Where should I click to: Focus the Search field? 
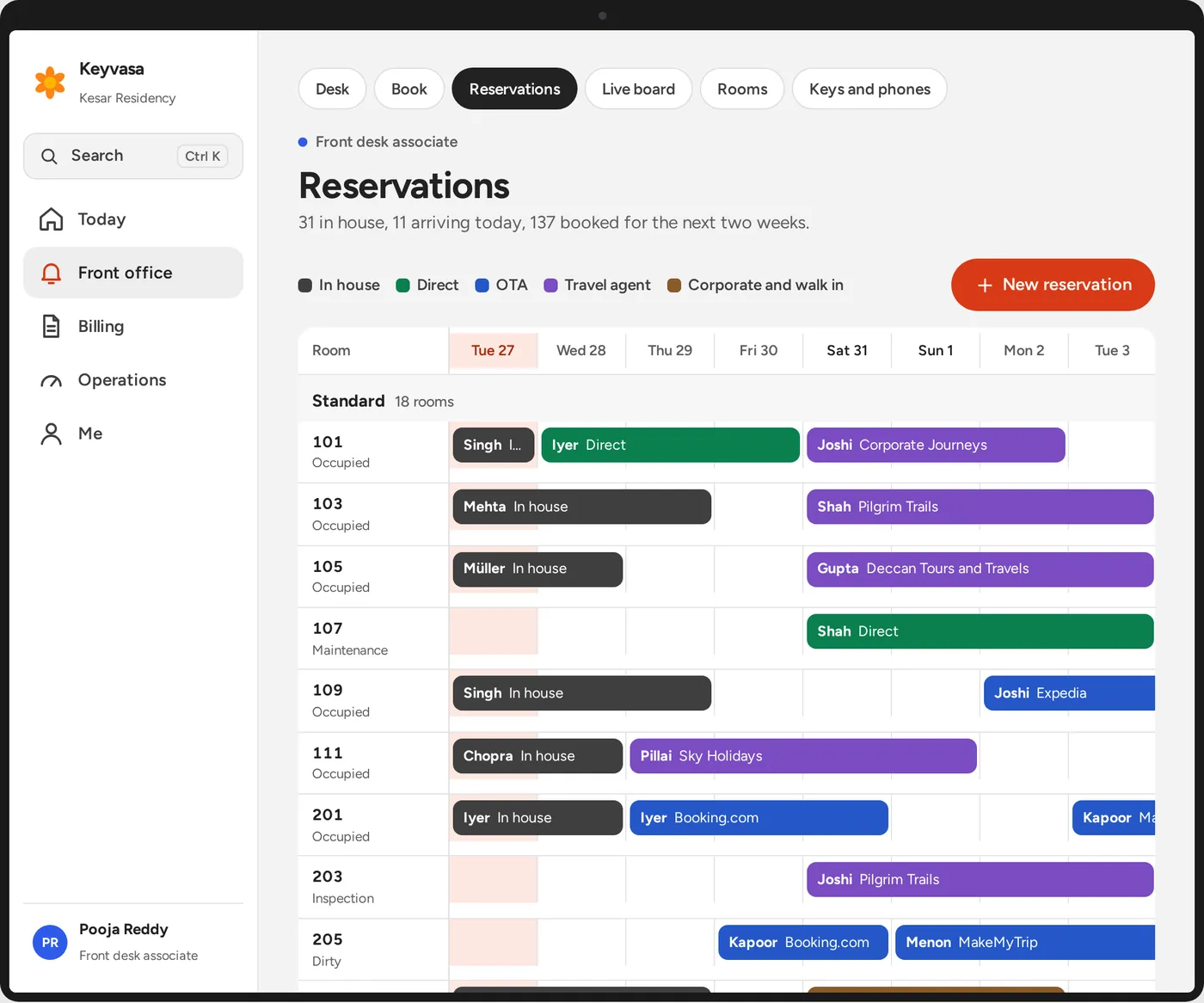tap(133, 156)
